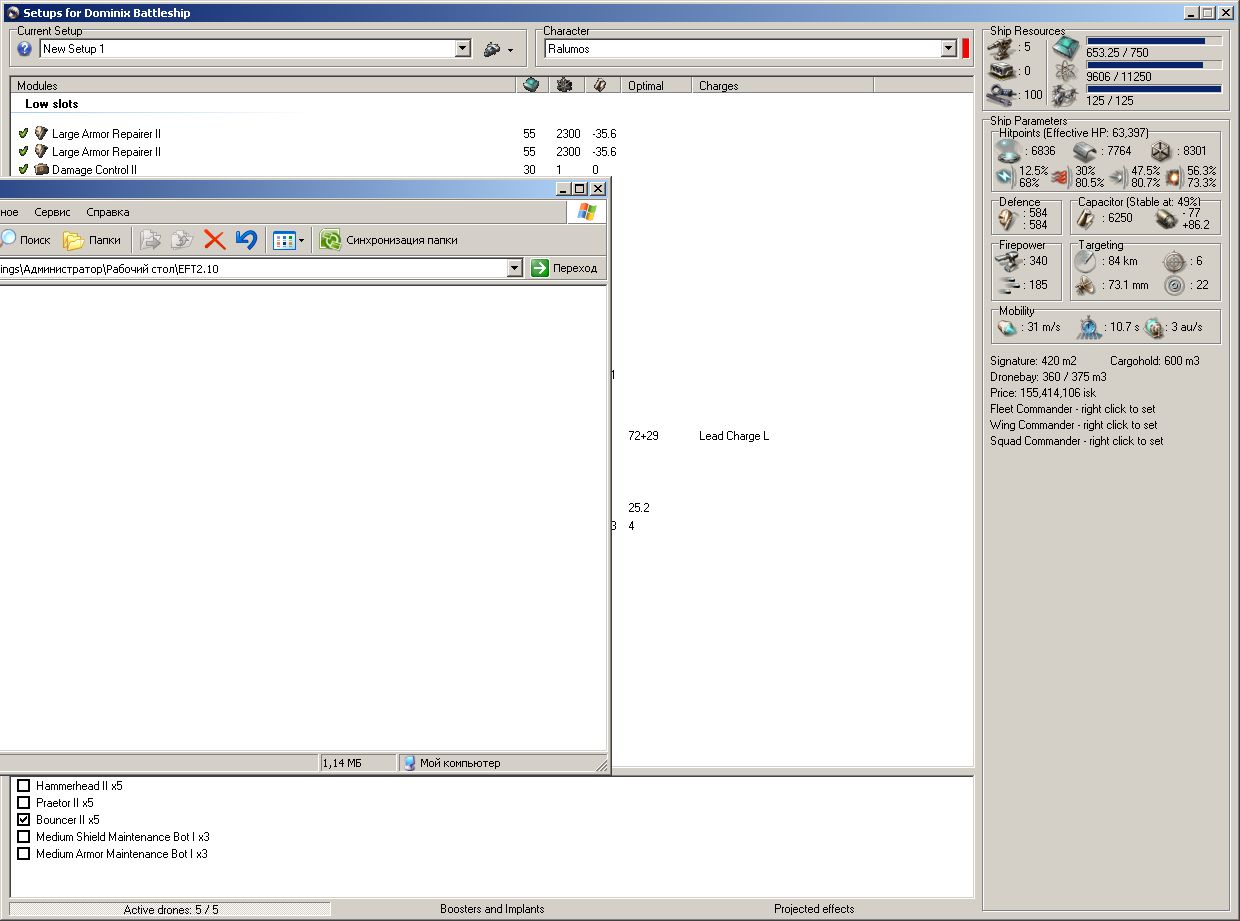The image size is (1240, 921).
Task: Click the powergrid icon beside 9606 / 11250
Action: pos(1066,72)
